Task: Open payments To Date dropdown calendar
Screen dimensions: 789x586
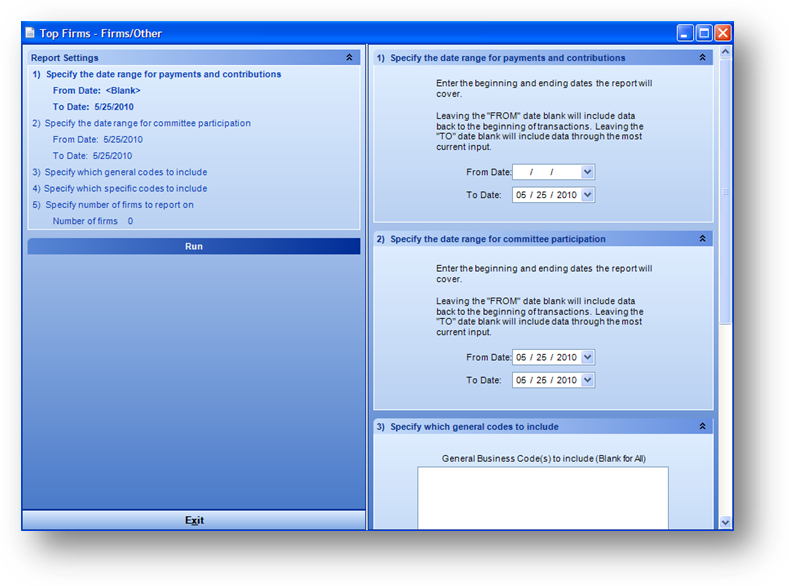Action: 587,195
